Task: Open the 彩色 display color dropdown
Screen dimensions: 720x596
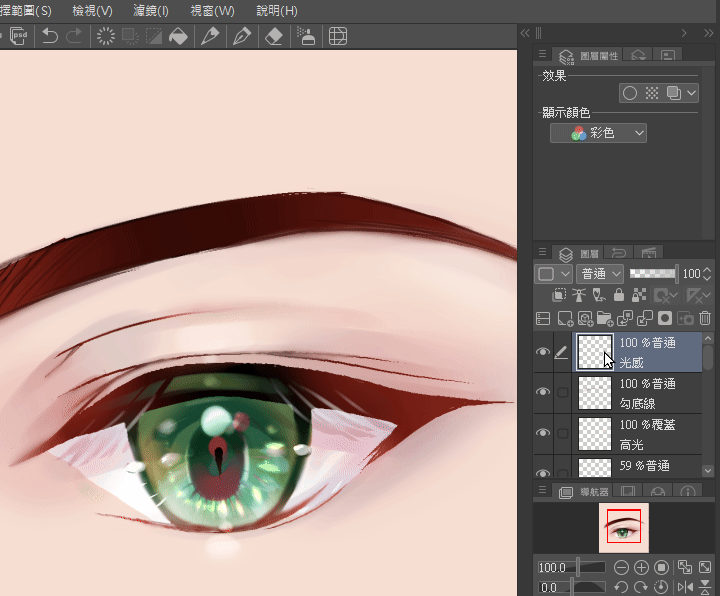Action: [x=598, y=133]
